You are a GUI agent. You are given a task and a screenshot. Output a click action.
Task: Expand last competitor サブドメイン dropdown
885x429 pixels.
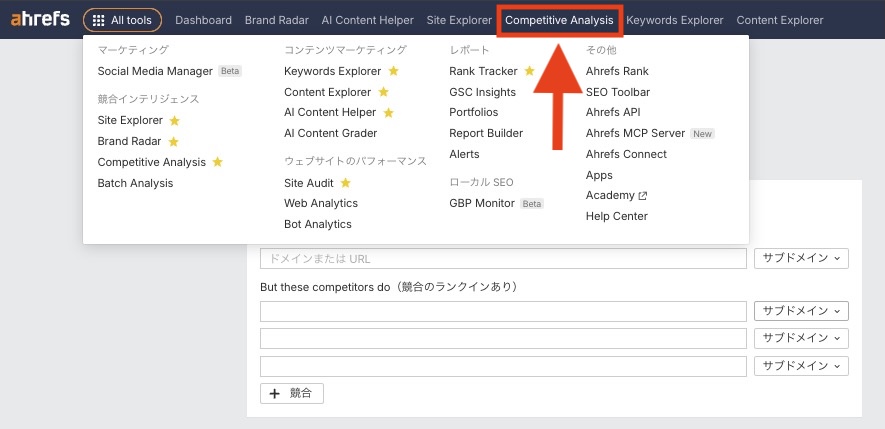point(801,366)
